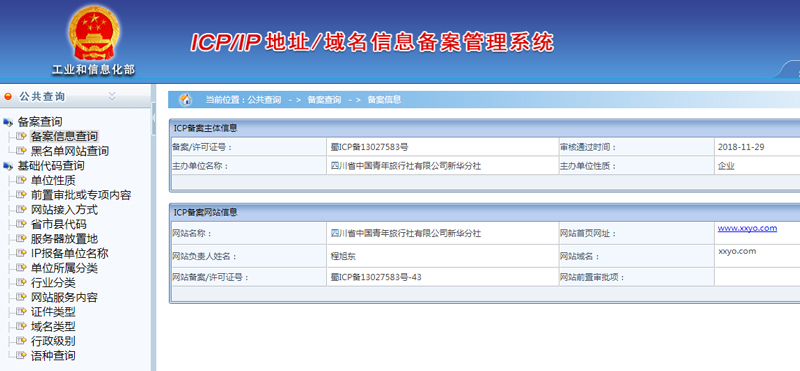Click the icon beside 行业分类
Image resolution: width=800 pixels, height=371 pixels.
tap(21, 283)
